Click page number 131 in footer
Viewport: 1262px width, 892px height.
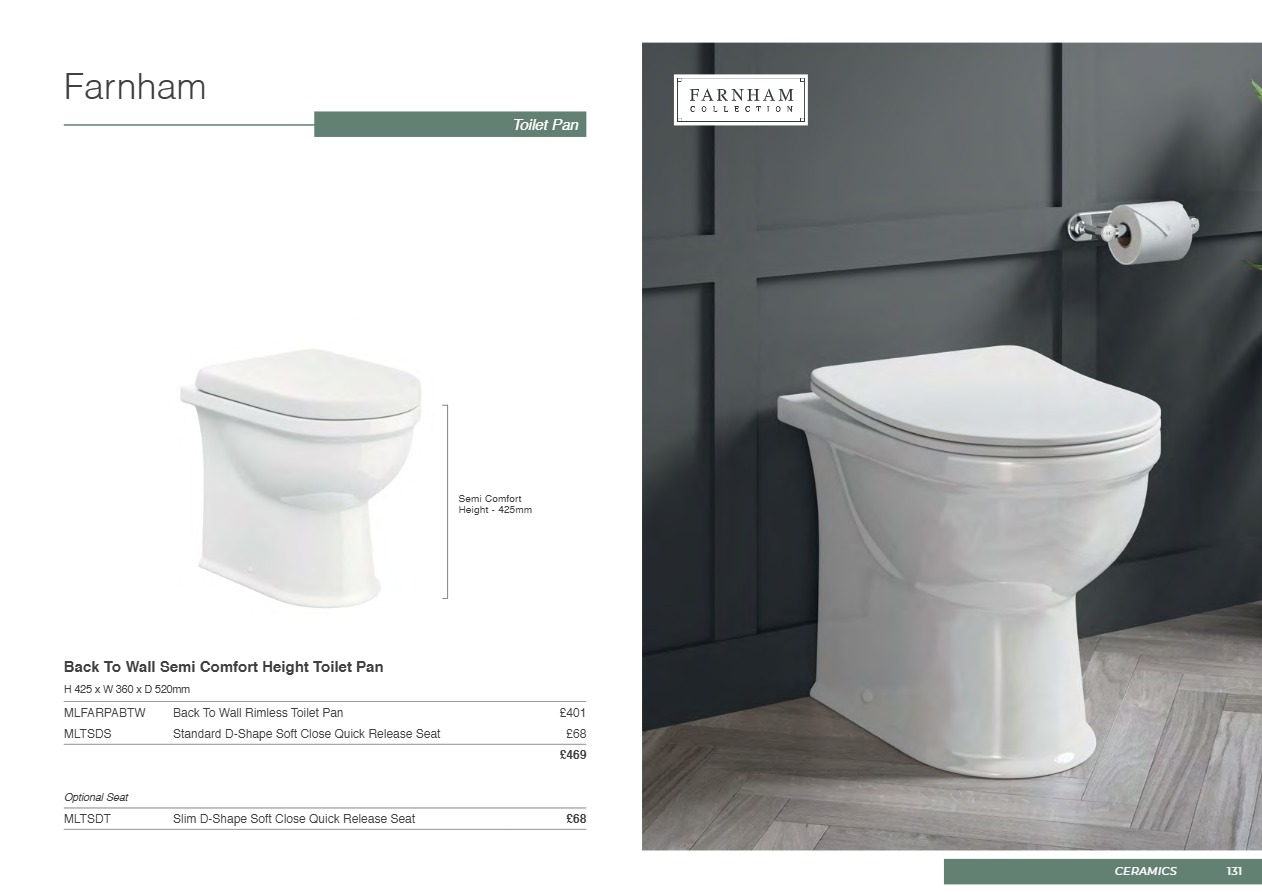pos(1234,871)
